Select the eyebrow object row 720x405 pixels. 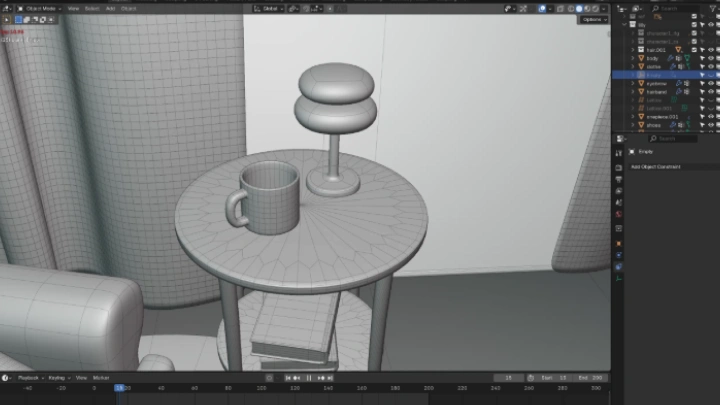[x=666, y=83]
